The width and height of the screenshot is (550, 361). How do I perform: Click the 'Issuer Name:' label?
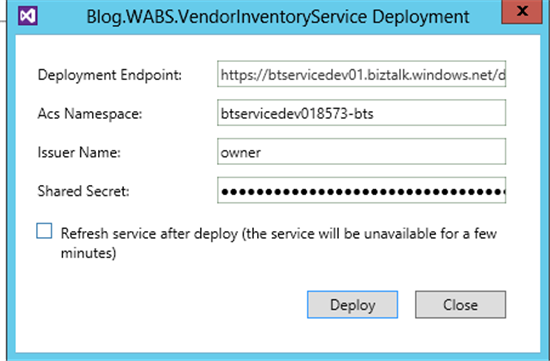pos(79,152)
